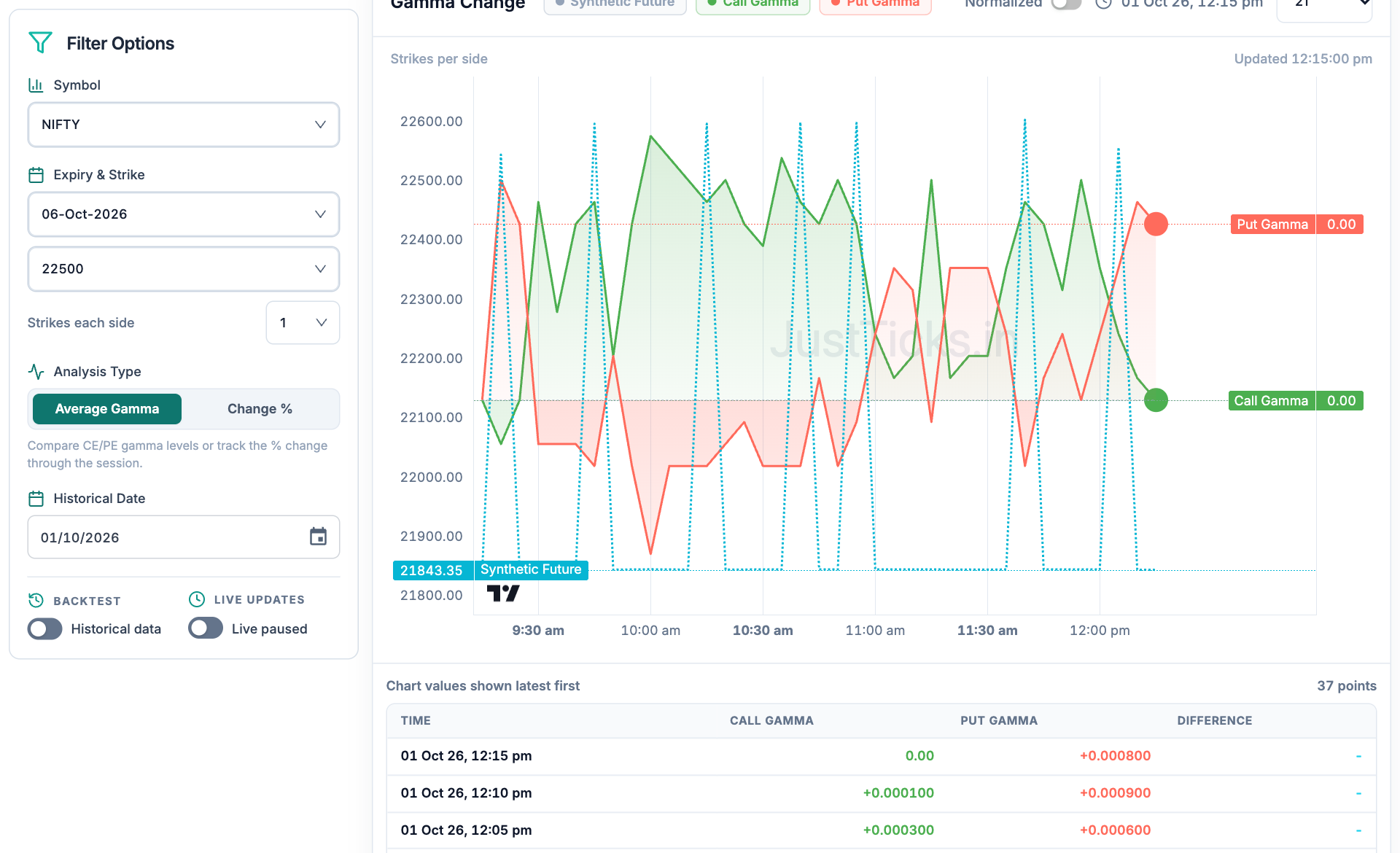The image size is (1400, 853).
Task: Open the 22500 strike dropdown
Action: click(184, 269)
